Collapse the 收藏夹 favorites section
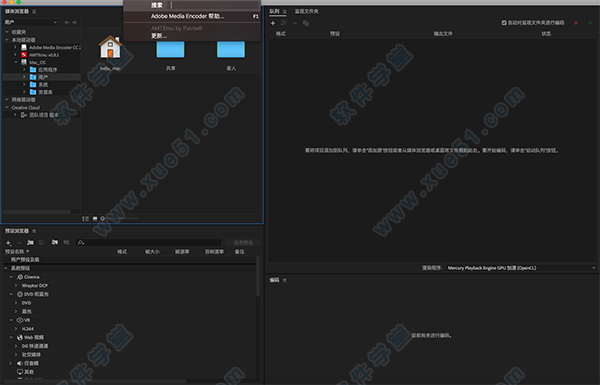 point(7,32)
